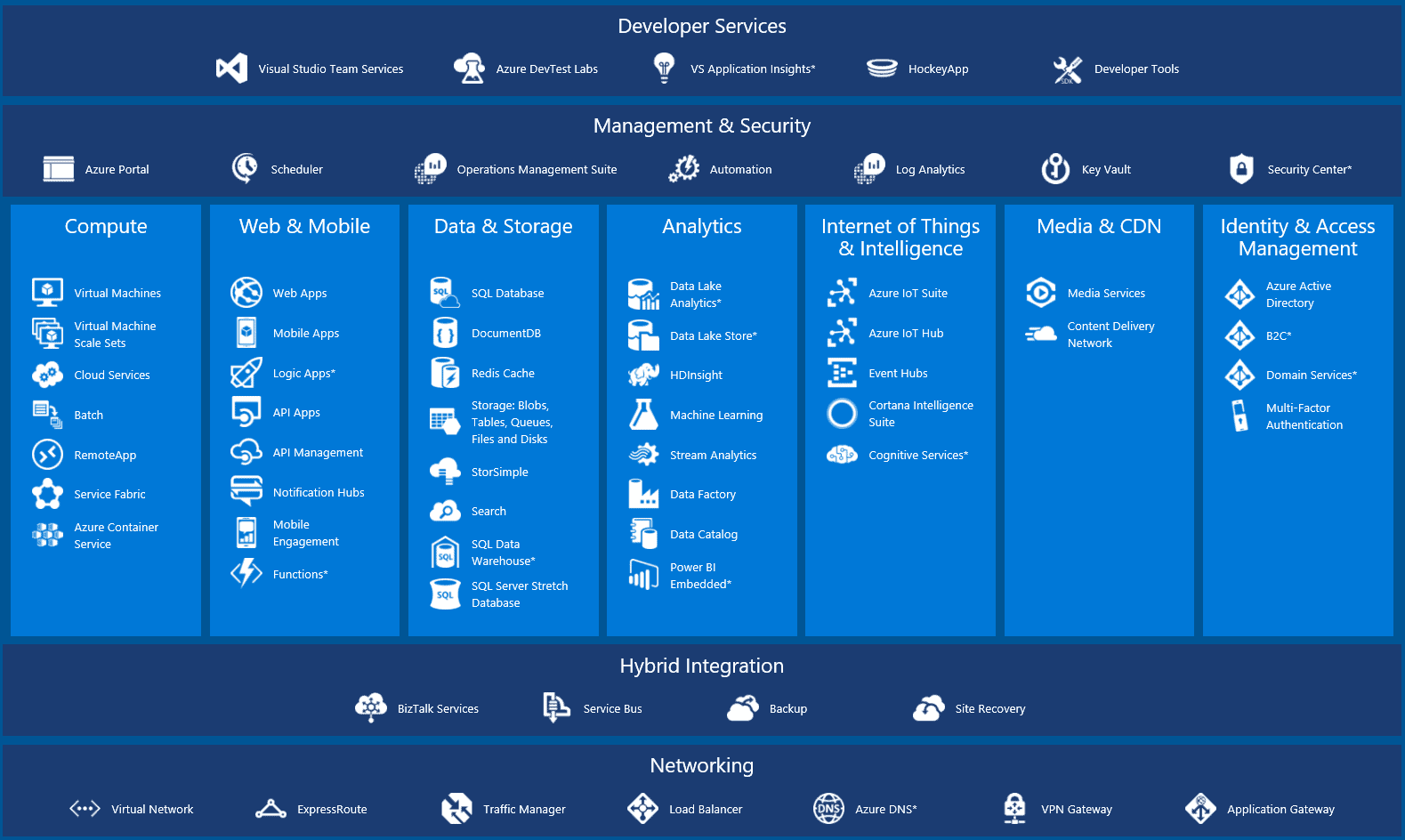Click the Operations Management Suite label
1405x840 pixels.
click(x=537, y=169)
